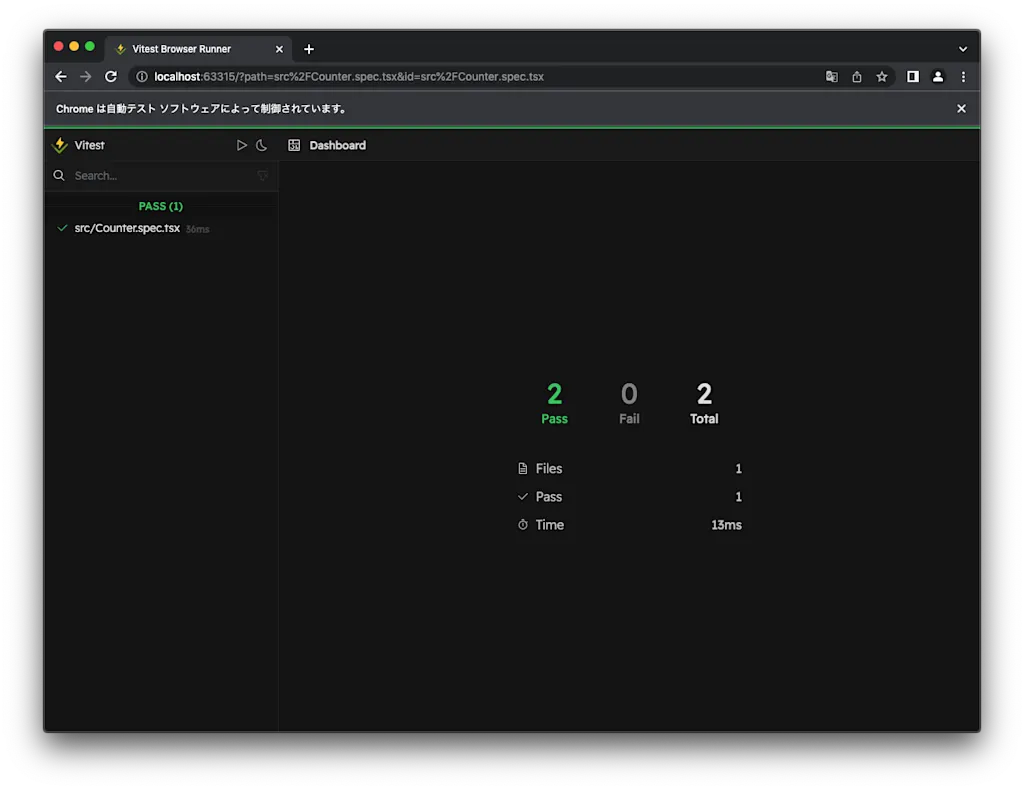The image size is (1024, 790).
Task: Go forward with the browser forward arrow
Action: [86, 76]
